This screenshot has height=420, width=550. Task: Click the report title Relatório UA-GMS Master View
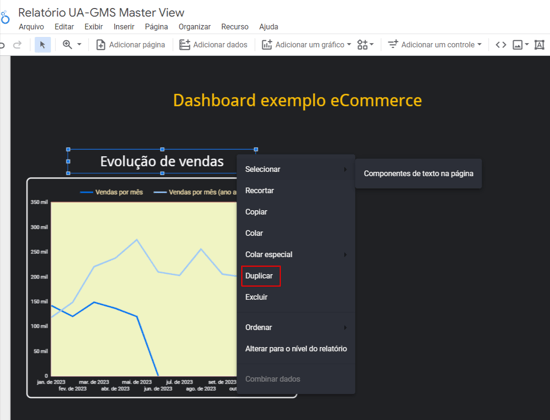pos(101,12)
